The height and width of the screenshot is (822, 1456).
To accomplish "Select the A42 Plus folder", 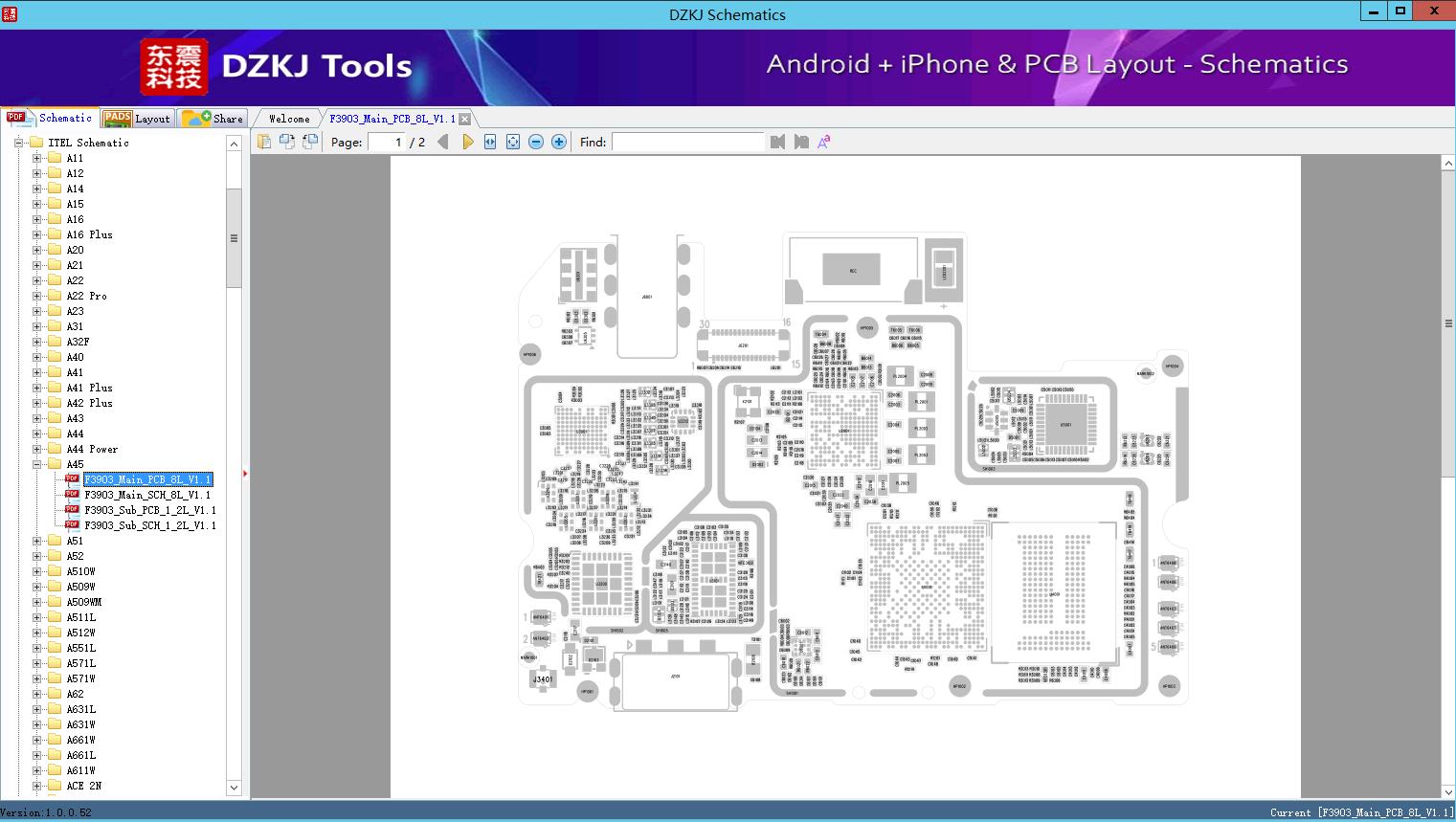I will point(89,403).
